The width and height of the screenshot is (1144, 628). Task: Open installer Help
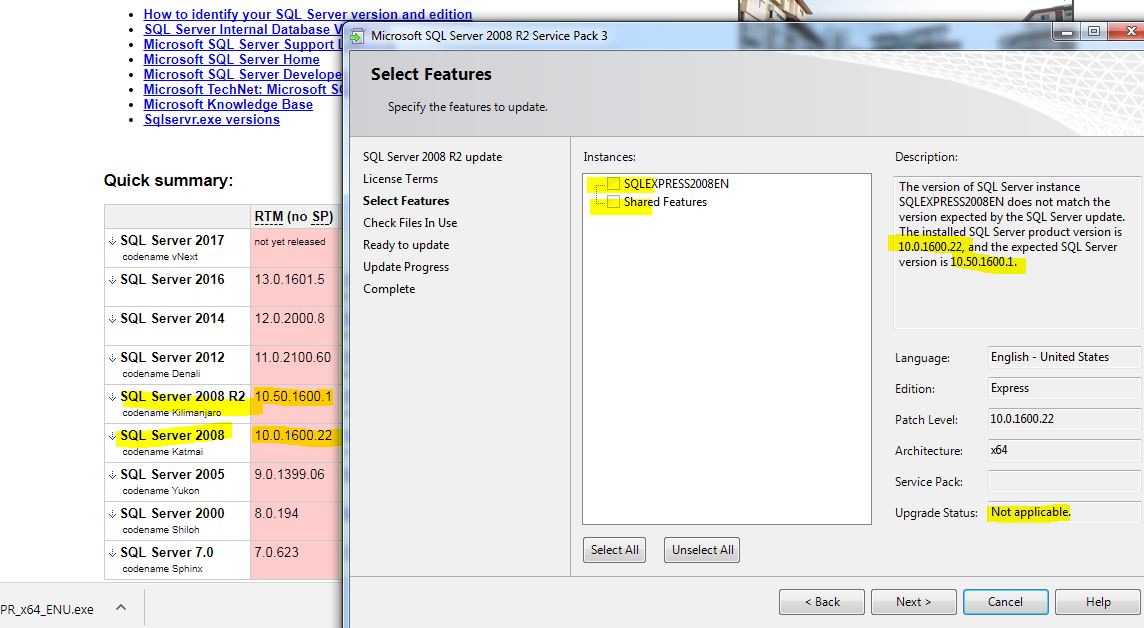point(1098,602)
